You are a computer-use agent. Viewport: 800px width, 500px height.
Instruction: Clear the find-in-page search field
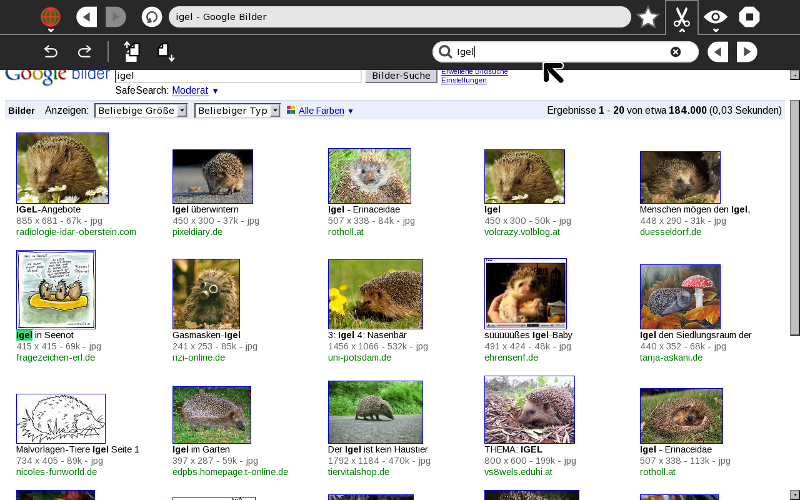click(x=675, y=52)
